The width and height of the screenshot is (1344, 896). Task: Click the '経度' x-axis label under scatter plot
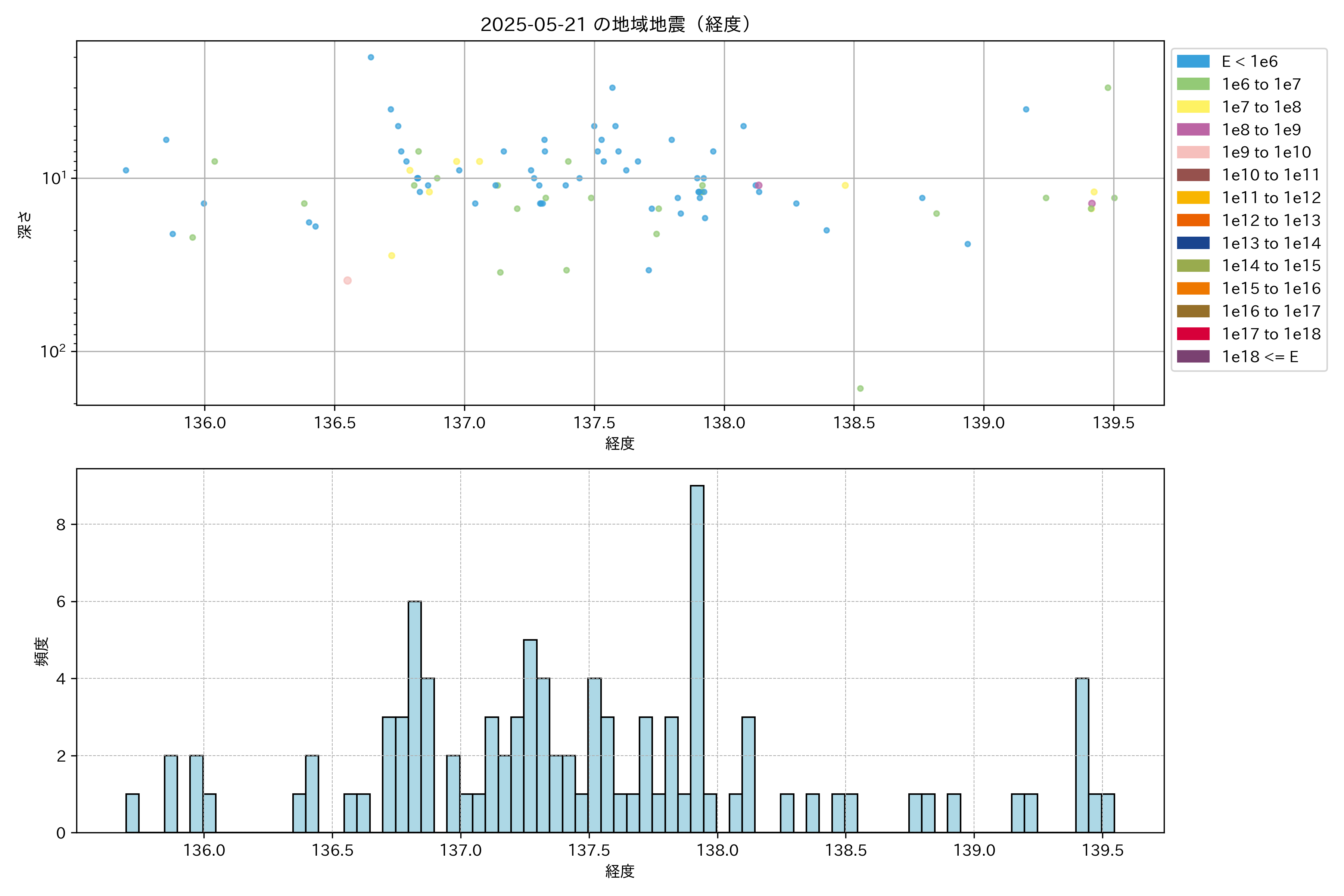coord(620,444)
